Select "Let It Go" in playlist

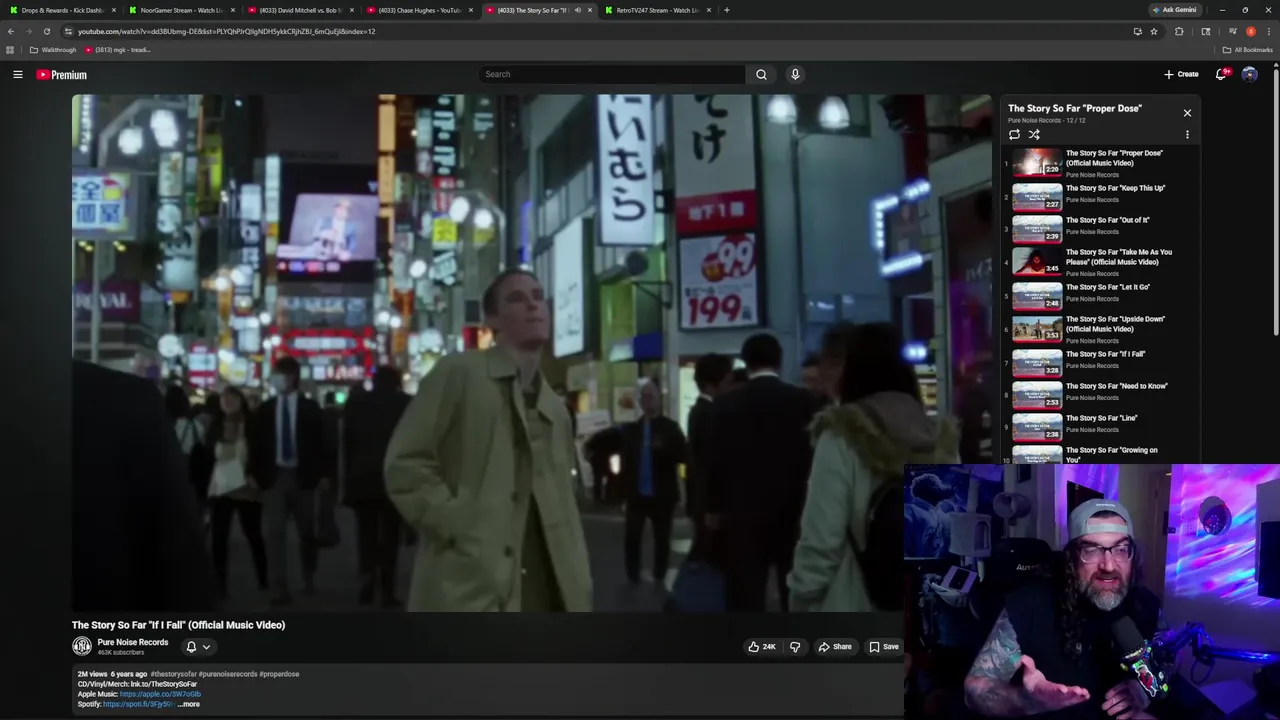click(1100, 295)
